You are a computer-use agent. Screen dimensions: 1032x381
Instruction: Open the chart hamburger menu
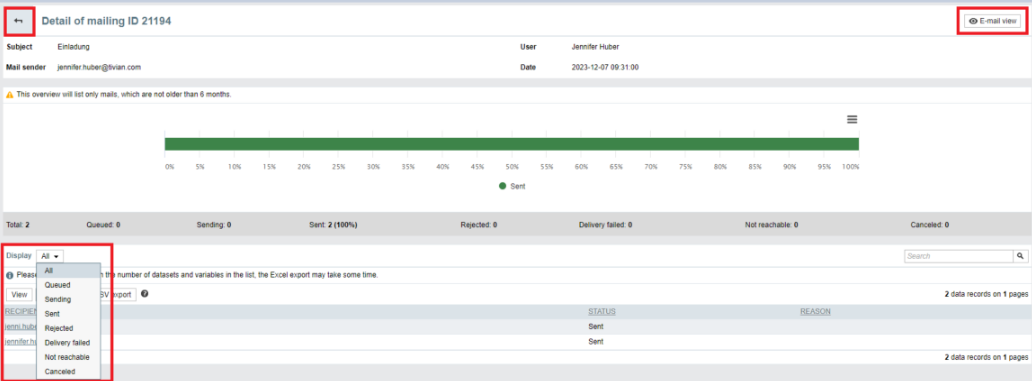click(852, 119)
